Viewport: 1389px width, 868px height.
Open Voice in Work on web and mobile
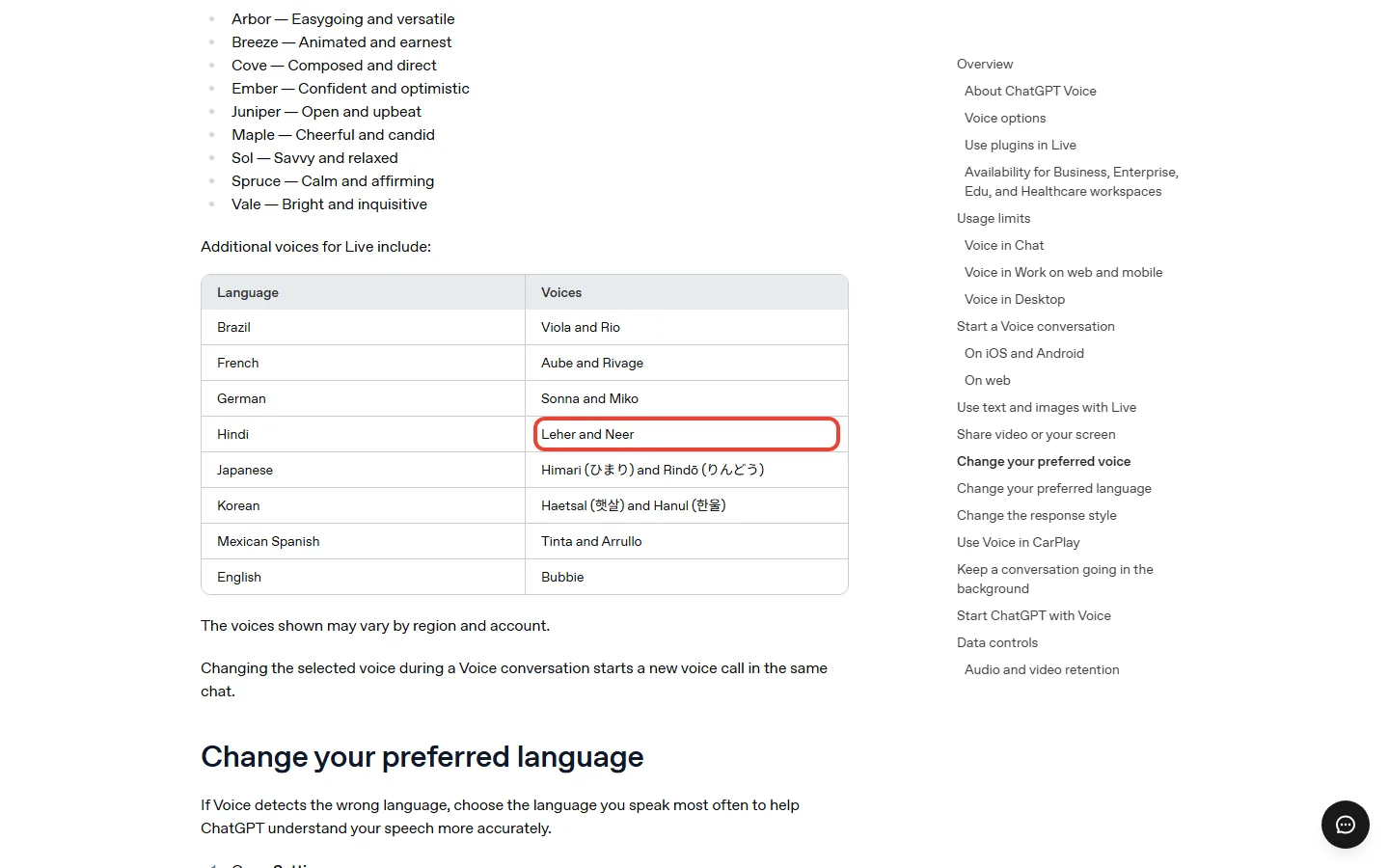click(x=1063, y=272)
